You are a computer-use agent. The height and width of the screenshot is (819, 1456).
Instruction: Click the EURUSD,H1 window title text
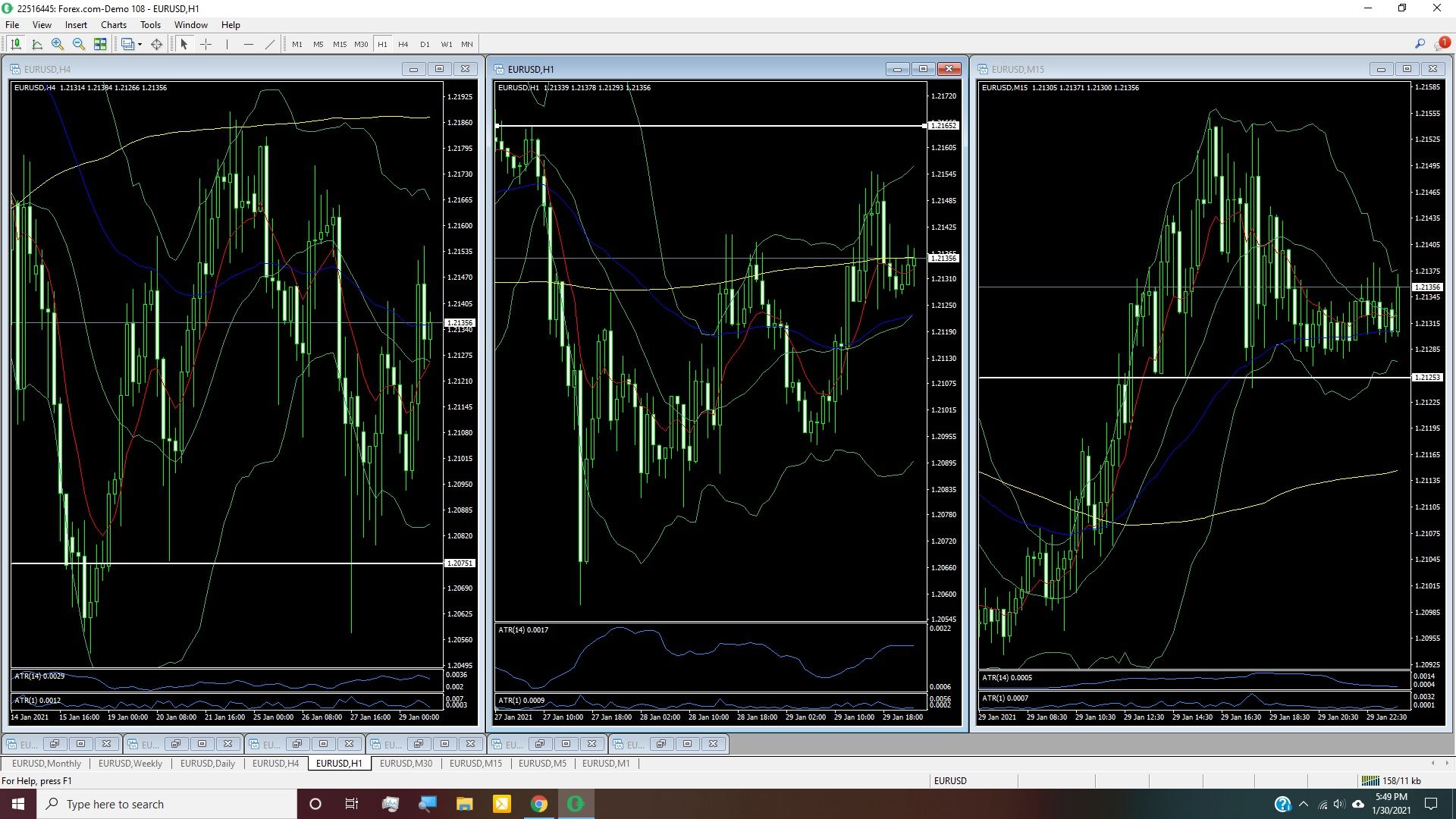pyautogui.click(x=531, y=69)
